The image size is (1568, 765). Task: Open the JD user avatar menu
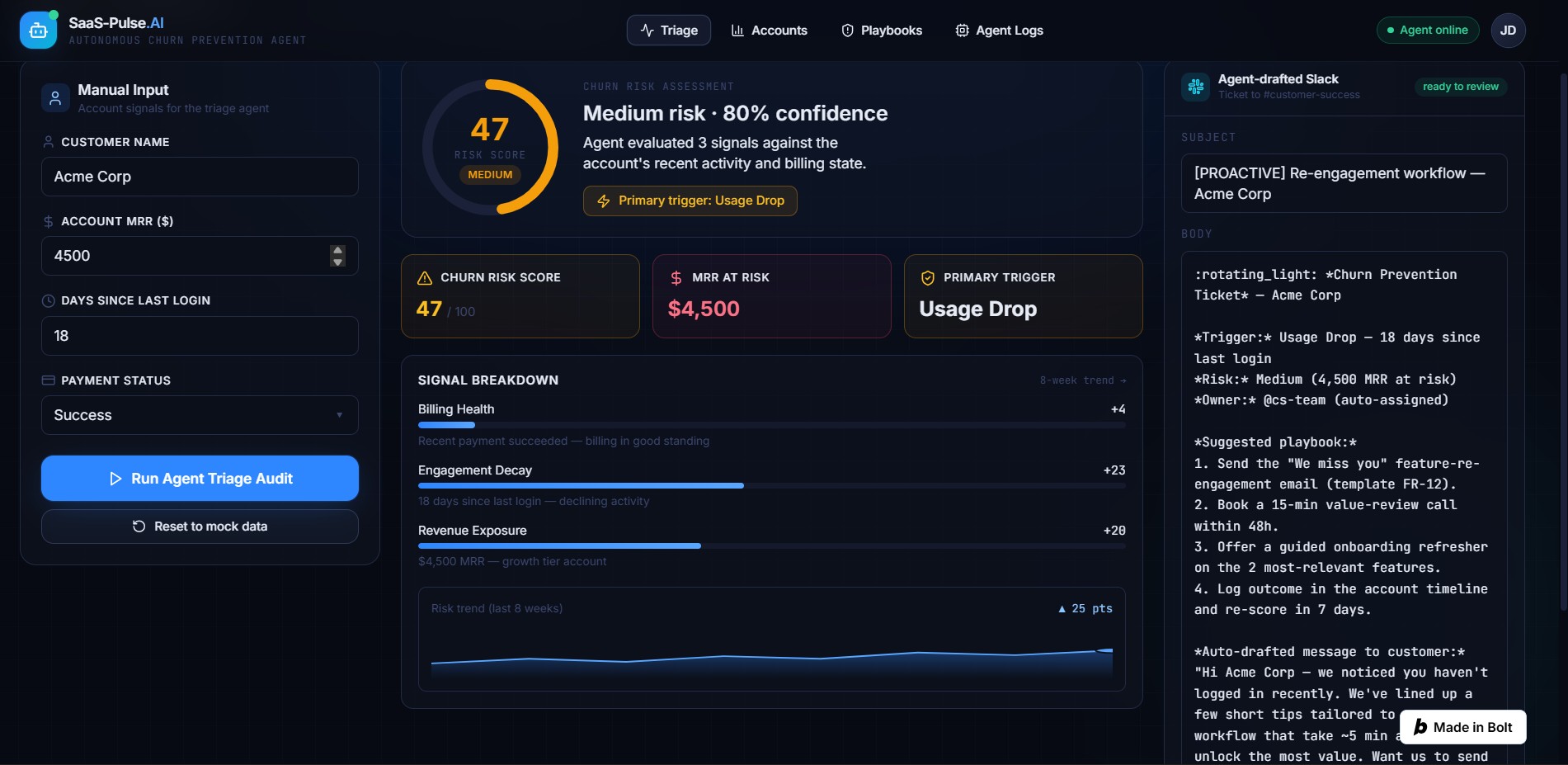(1508, 31)
